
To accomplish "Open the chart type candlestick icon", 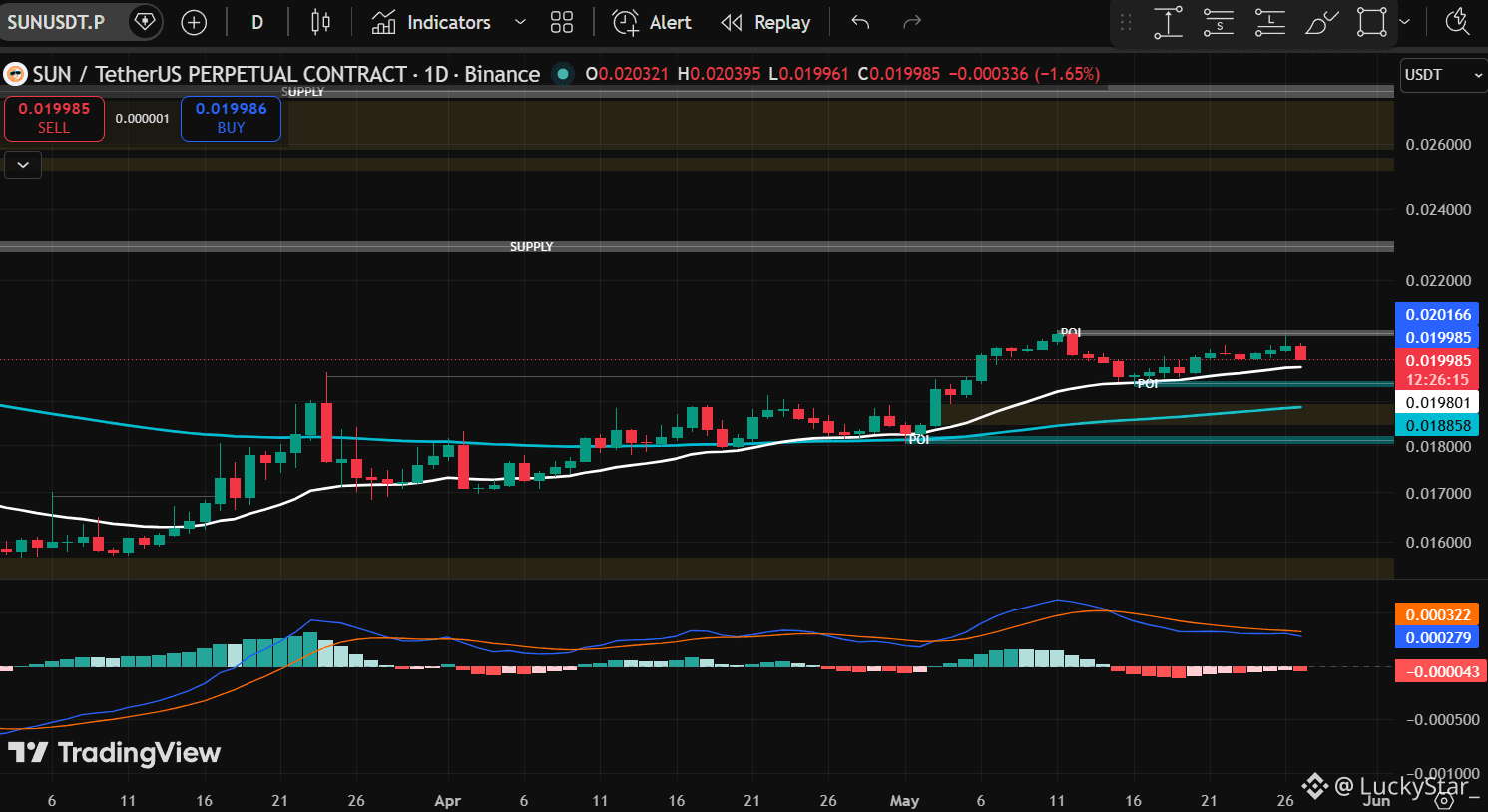I will [x=320, y=22].
